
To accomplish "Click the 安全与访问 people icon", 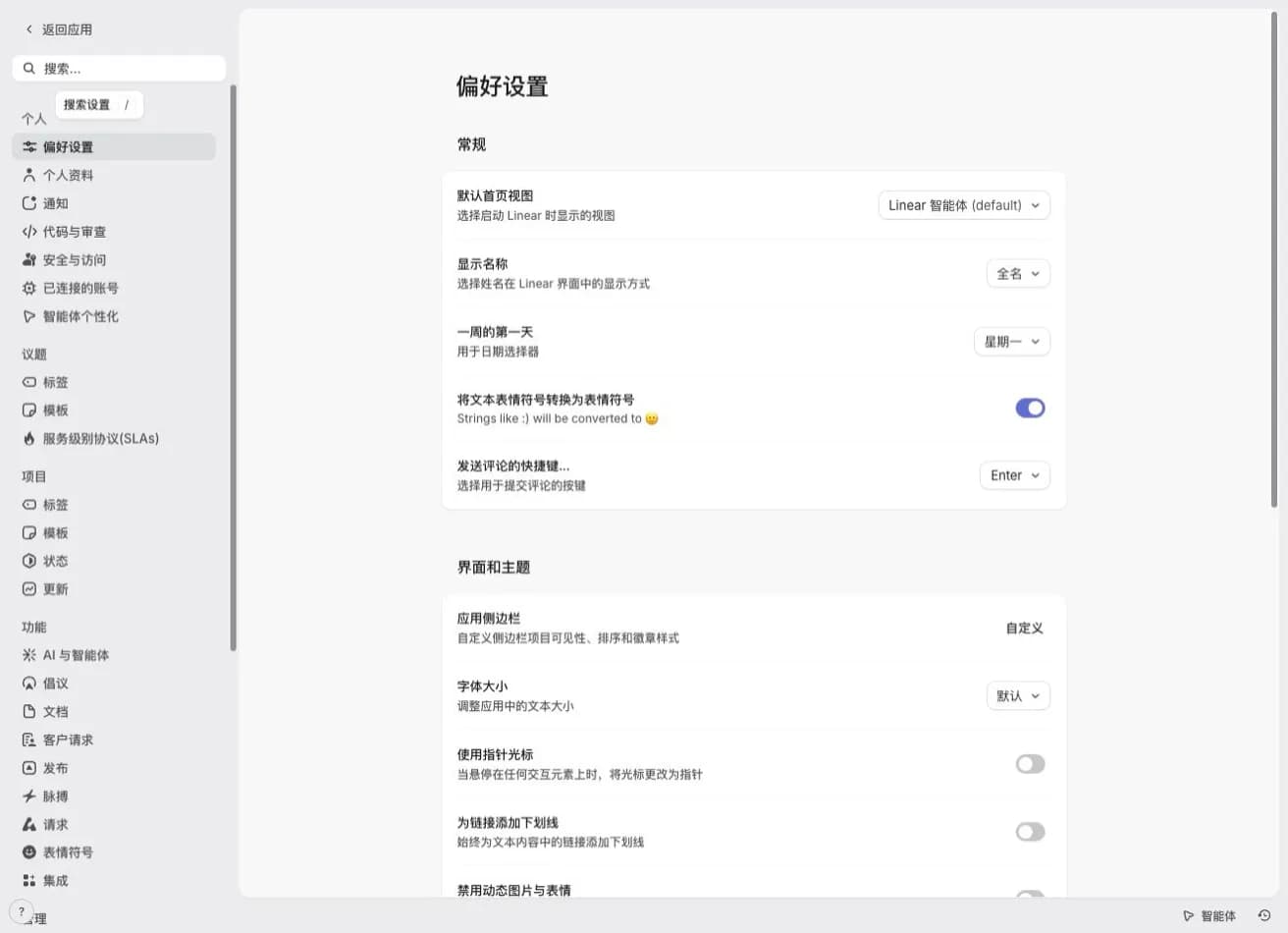I will (29, 260).
